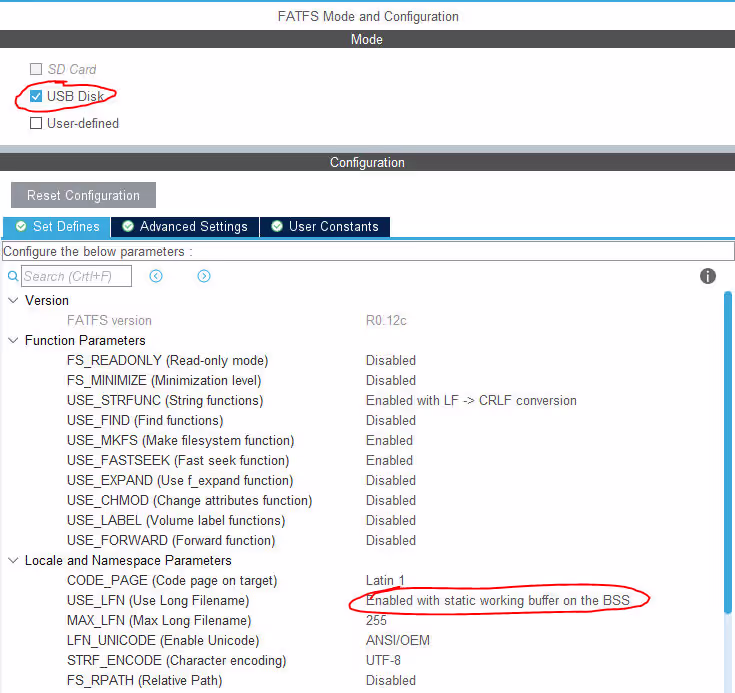735x693 pixels.
Task: Select FS_MINIMIZE (Minimization level) label
Action: (x=164, y=380)
